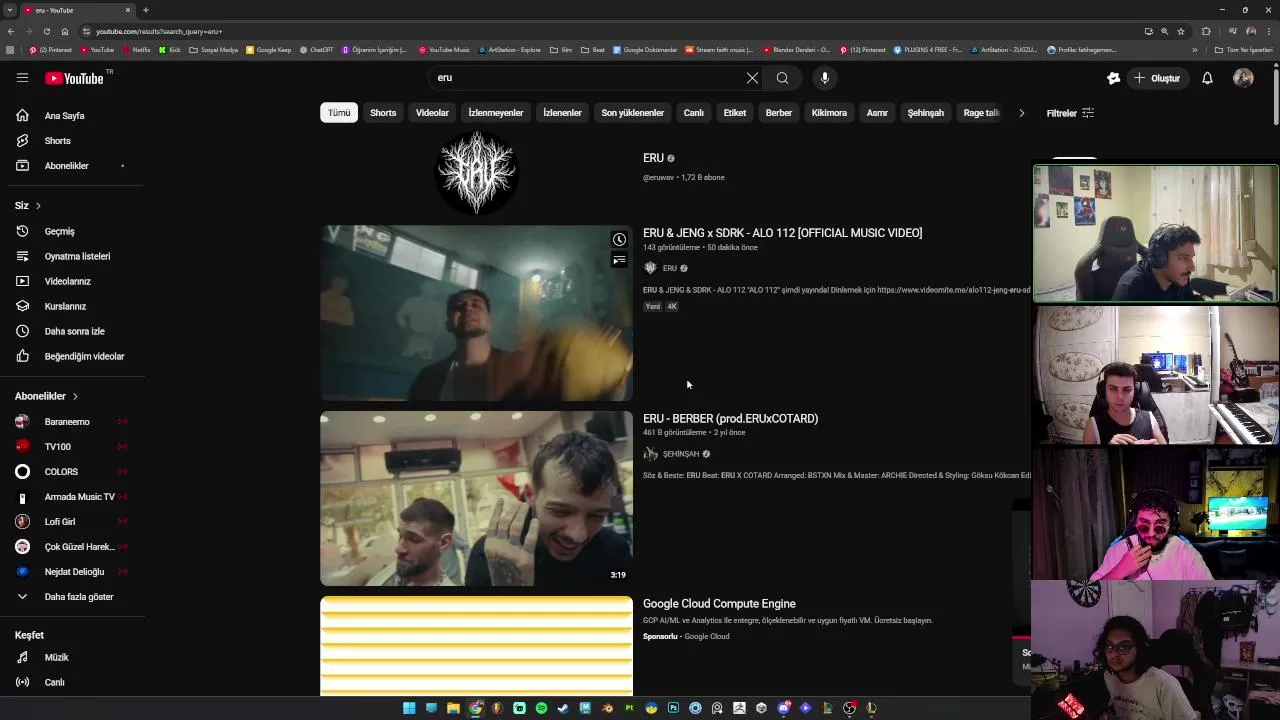Open Spotify from the taskbar
1280x720 pixels.
tap(541, 708)
